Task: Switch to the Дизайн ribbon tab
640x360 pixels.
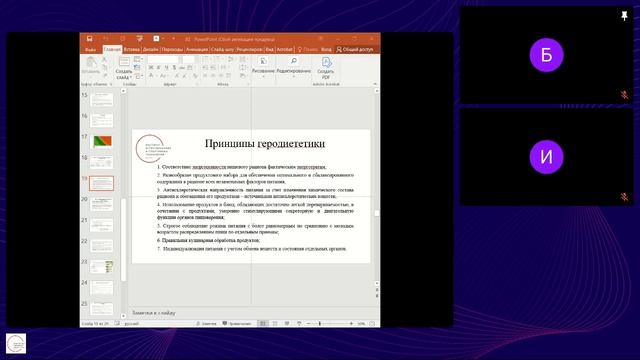Action: (151, 49)
